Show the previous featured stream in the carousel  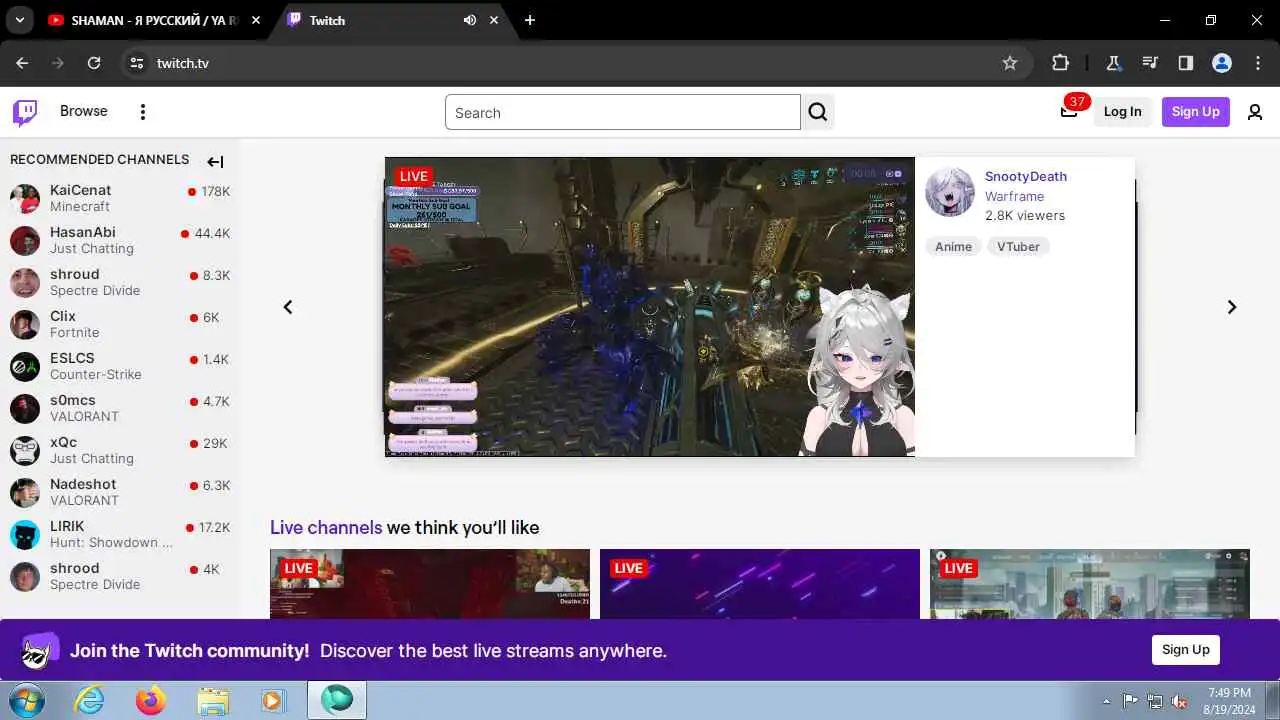coord(288,307)
